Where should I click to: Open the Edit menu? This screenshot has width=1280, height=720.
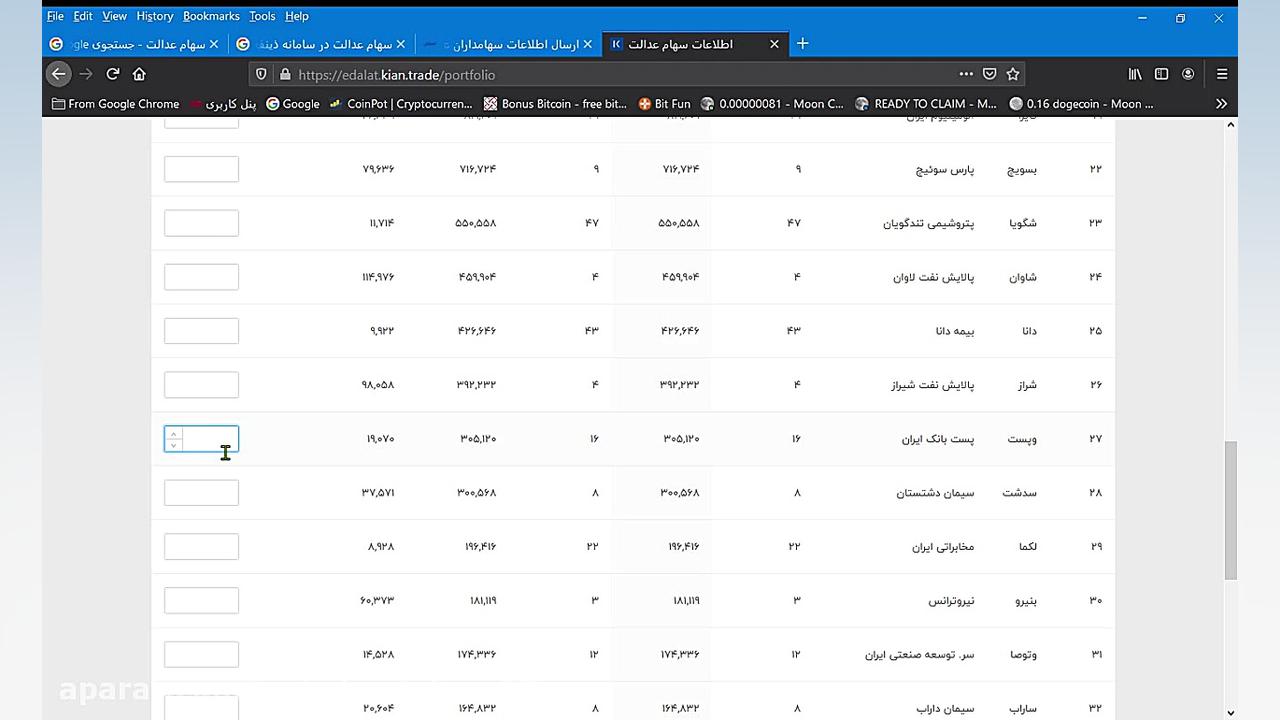pyautogui.click(x=83, y=16)
